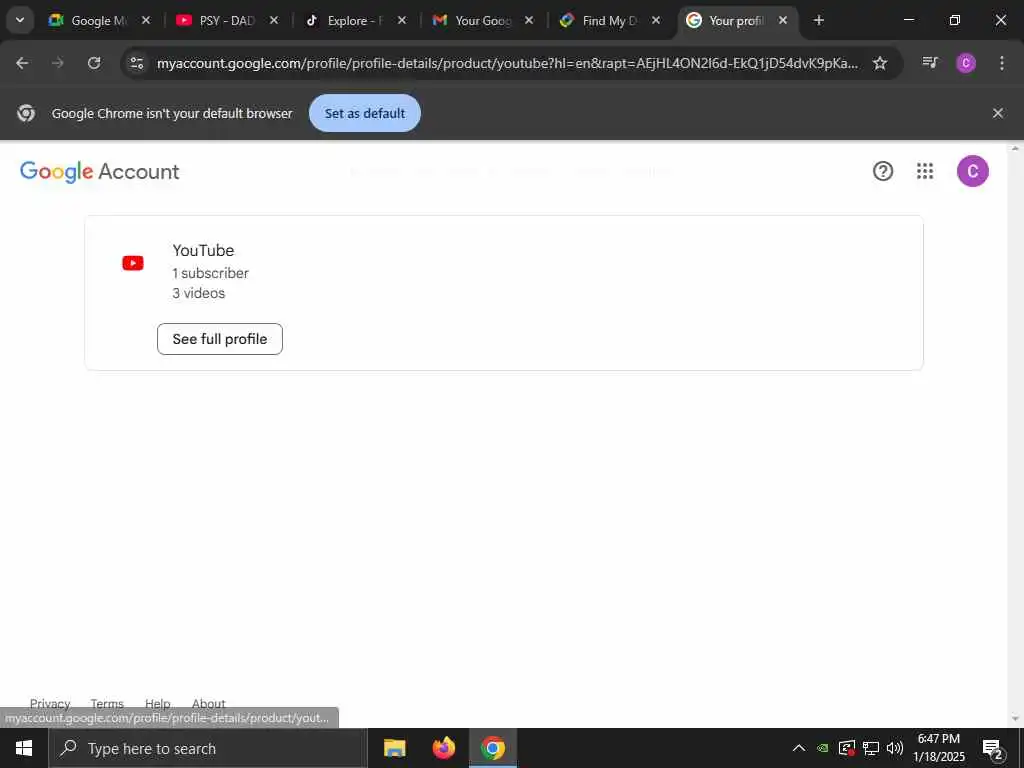Open the Windows Start menu
Screen dimensions: 1024x768
[24, 748]
